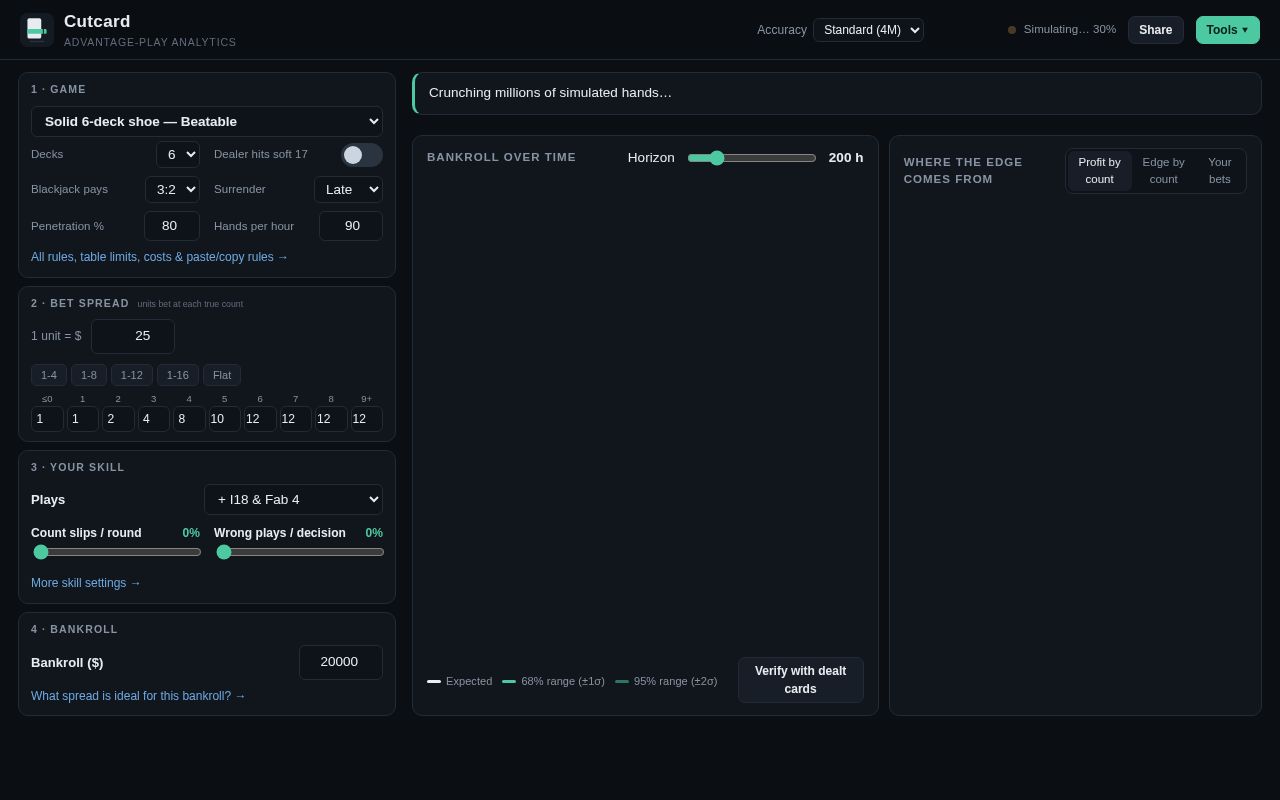Click the Penetration % input field
The image size is (1280, 800).
pos(172,226)
